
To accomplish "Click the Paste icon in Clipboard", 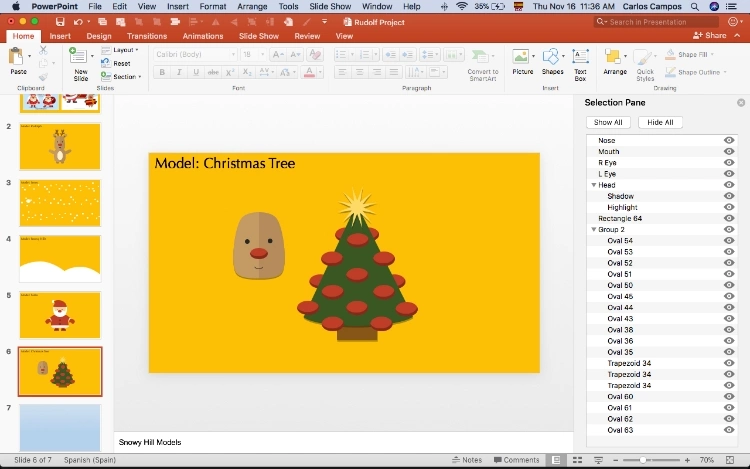I will (x=18, y=58).
